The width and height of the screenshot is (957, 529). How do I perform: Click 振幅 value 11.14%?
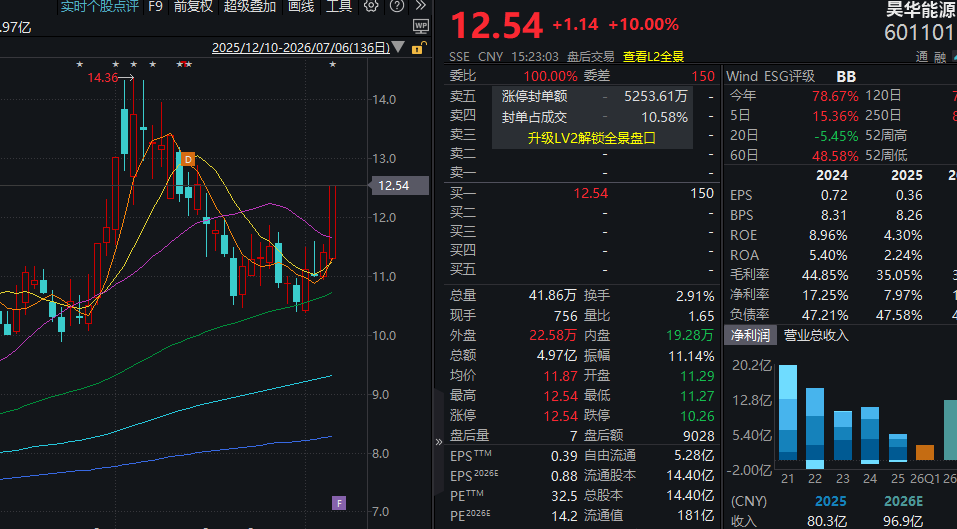click(x=691, y=356)
